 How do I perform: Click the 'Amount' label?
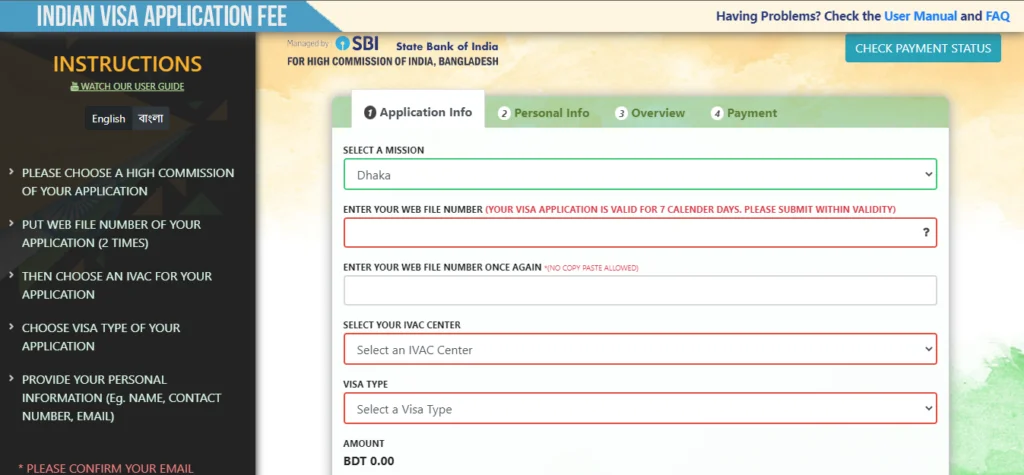[x=364, y=444]
